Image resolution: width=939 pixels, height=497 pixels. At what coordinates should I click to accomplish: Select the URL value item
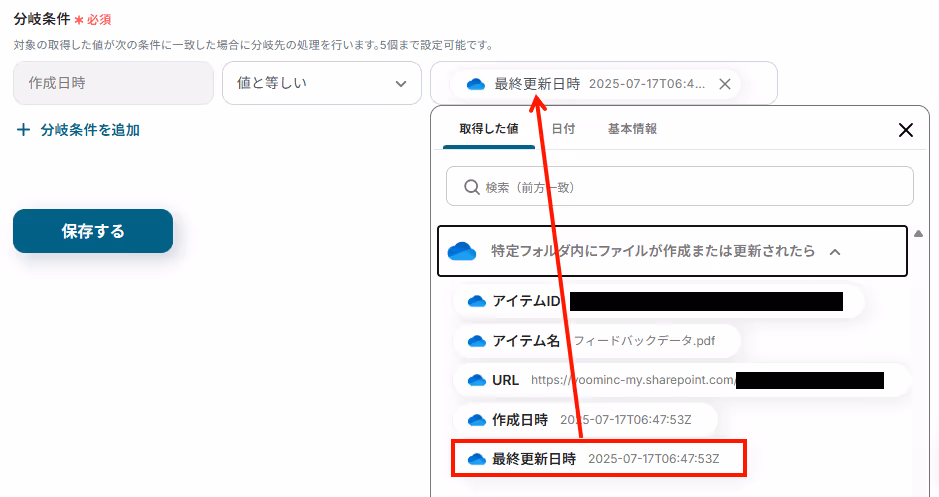(x=681, y=380)
